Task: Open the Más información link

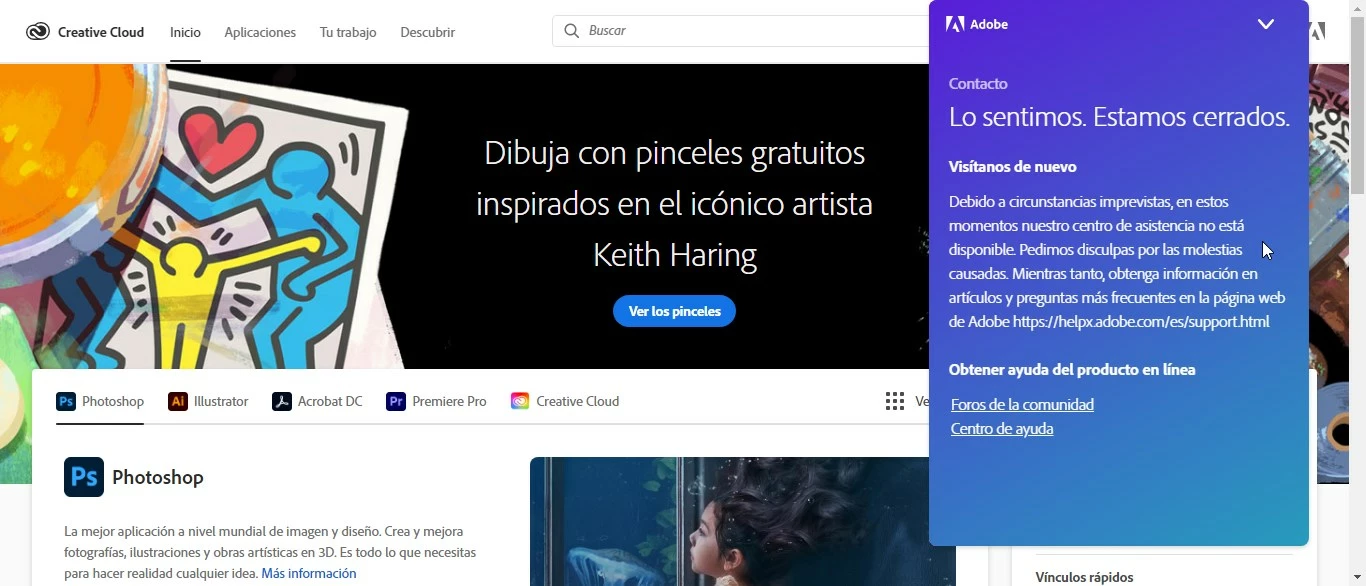Action: click(309, 573)
